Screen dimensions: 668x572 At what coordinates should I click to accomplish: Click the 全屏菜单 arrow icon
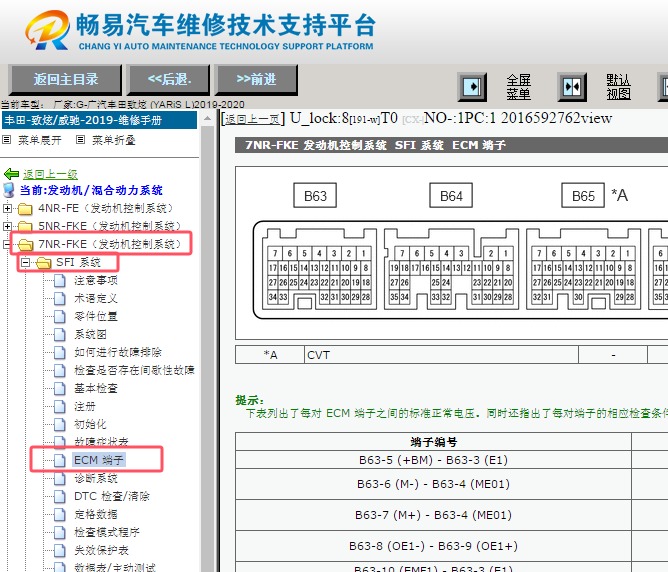[x=472, y=87]
